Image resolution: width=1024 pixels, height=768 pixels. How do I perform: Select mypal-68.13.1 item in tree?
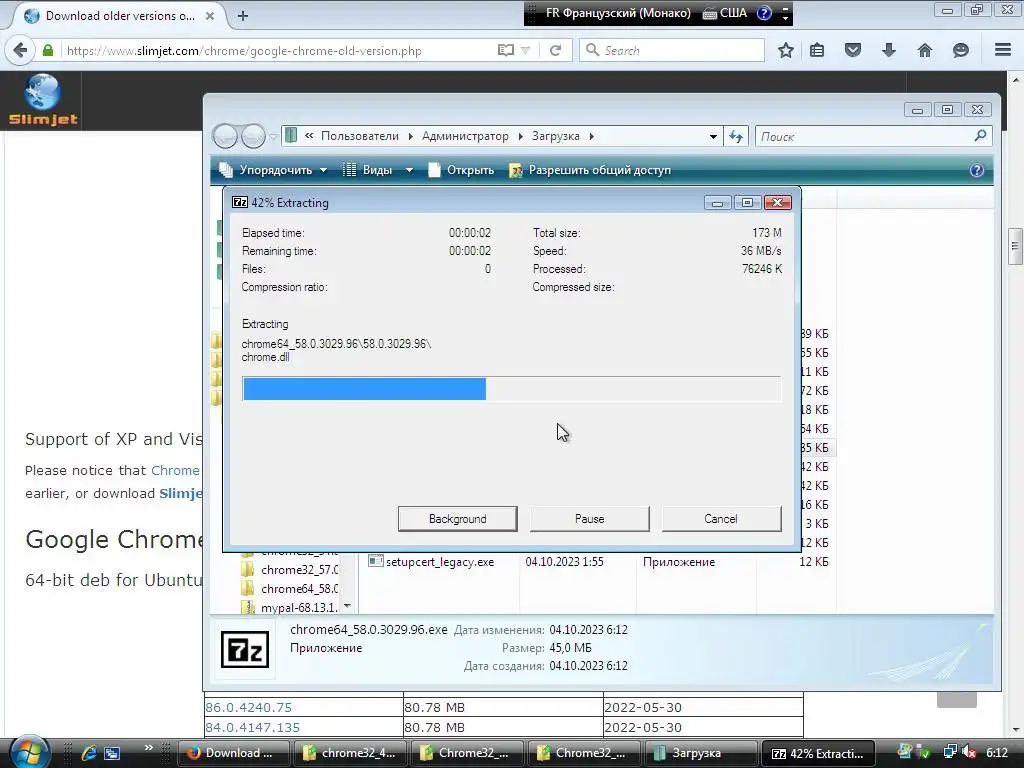[290, 607]
